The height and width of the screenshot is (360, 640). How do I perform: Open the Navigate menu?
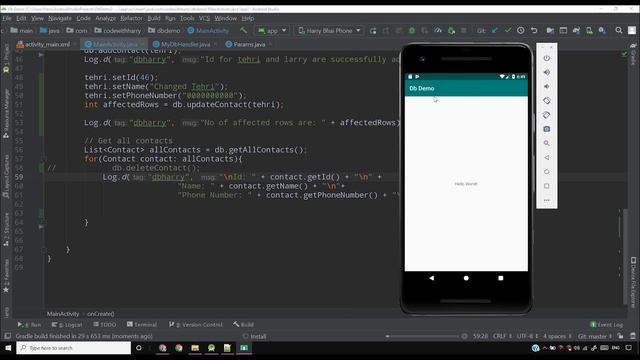(x=60, y=18)
